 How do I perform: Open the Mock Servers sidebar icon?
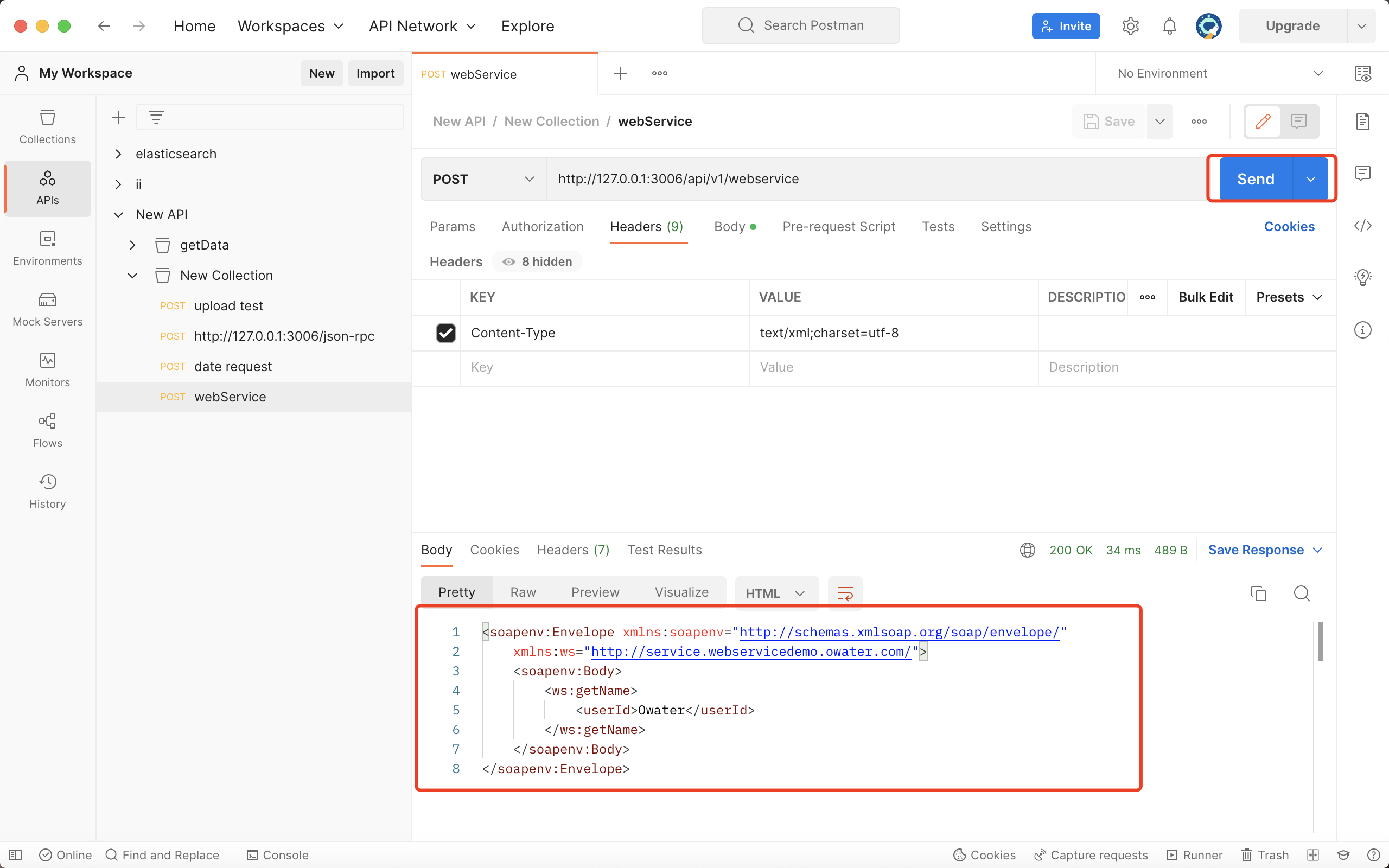[x=47, y=309]
